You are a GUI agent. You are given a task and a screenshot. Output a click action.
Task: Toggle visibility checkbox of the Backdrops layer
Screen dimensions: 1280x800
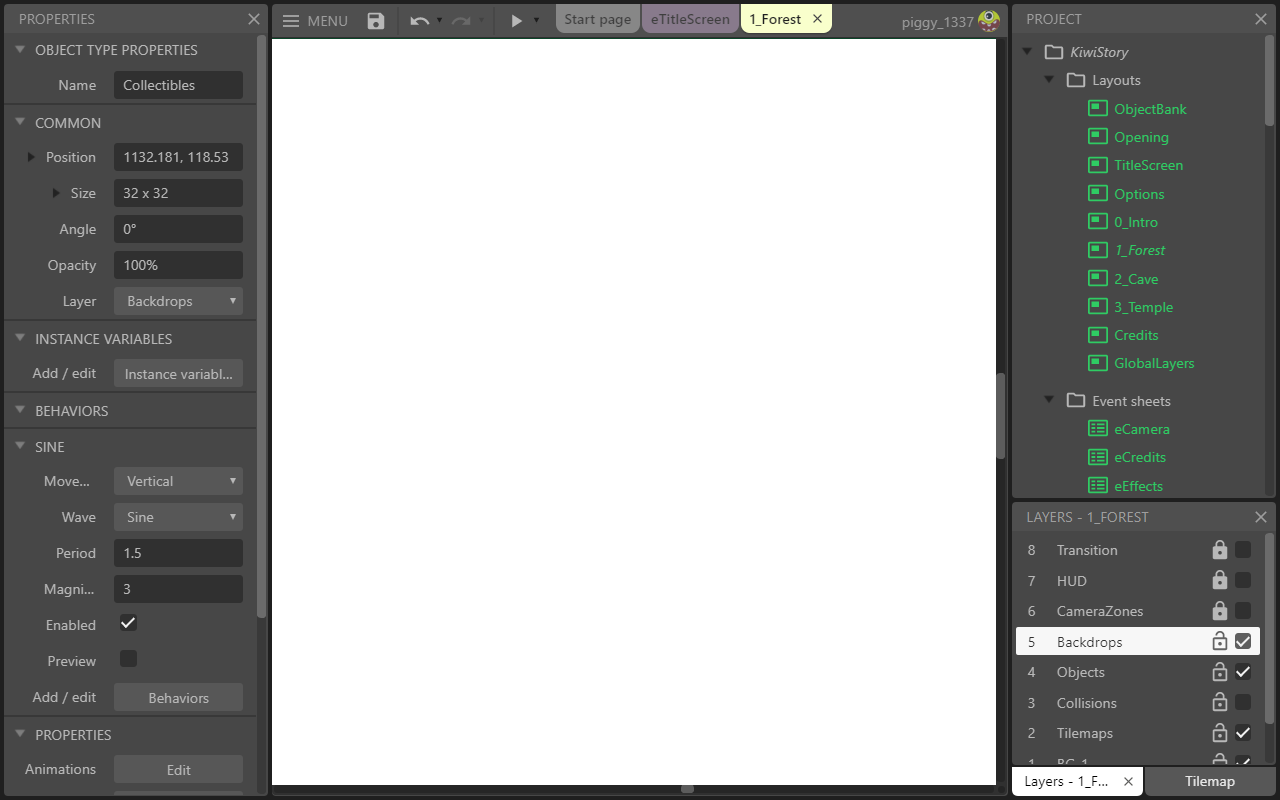click(1243, 641)
